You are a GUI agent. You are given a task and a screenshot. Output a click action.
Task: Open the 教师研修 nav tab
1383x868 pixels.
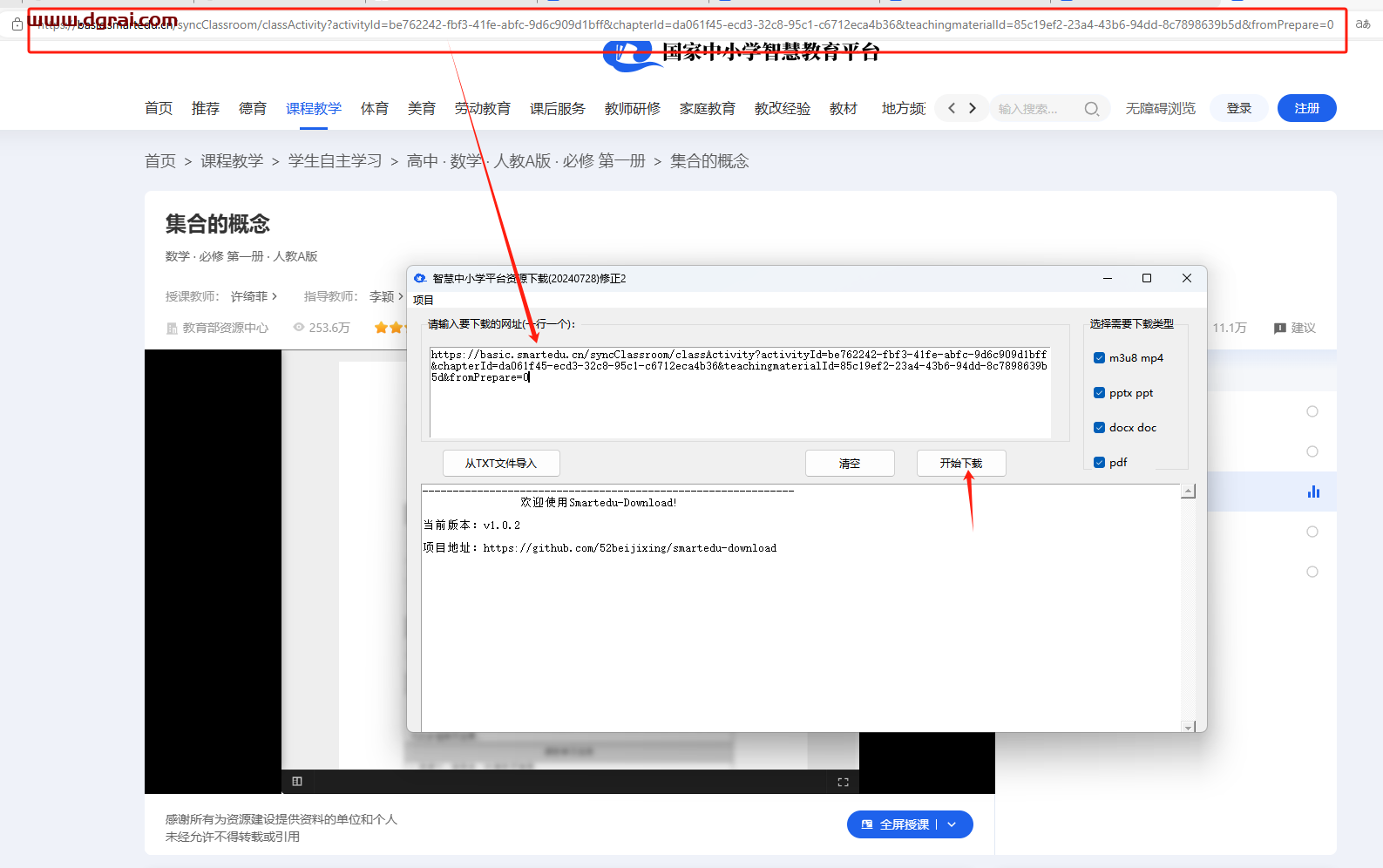pyautogui.click(x=633, y=108)
